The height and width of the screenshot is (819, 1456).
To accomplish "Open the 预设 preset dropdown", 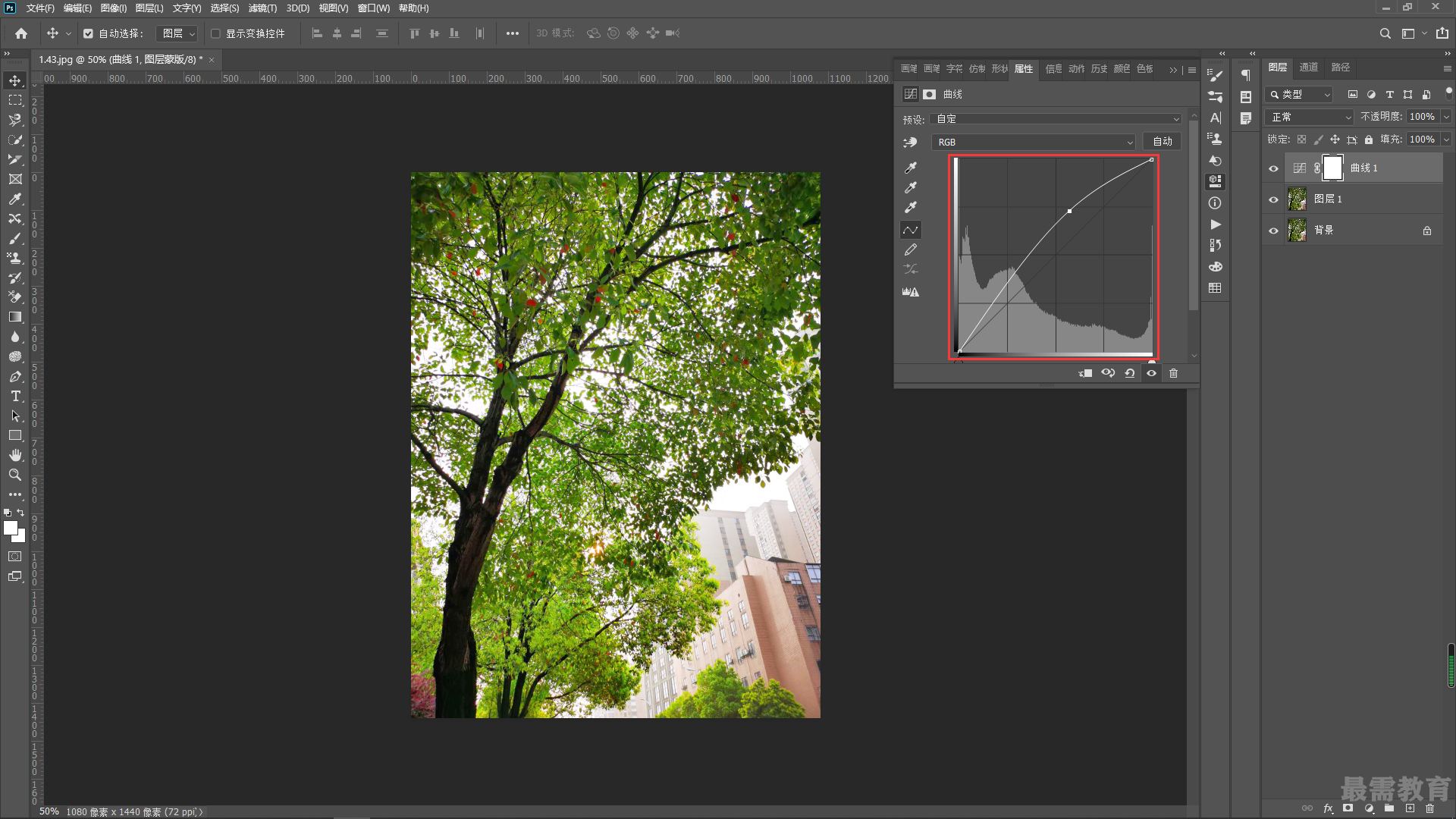I will click(1056, 119).
